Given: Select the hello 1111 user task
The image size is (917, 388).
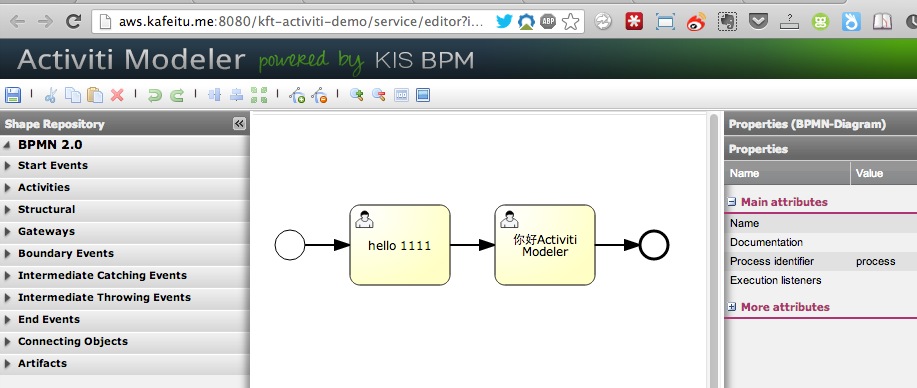Looking at the screenshot, I should click(400, 245).
